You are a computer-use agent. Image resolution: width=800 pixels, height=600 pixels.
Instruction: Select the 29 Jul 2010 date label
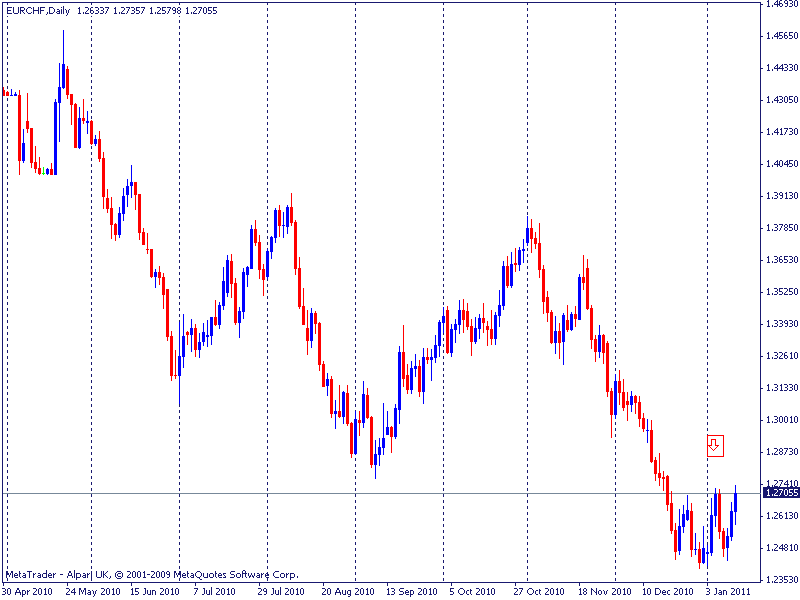(x=279, y=591)
